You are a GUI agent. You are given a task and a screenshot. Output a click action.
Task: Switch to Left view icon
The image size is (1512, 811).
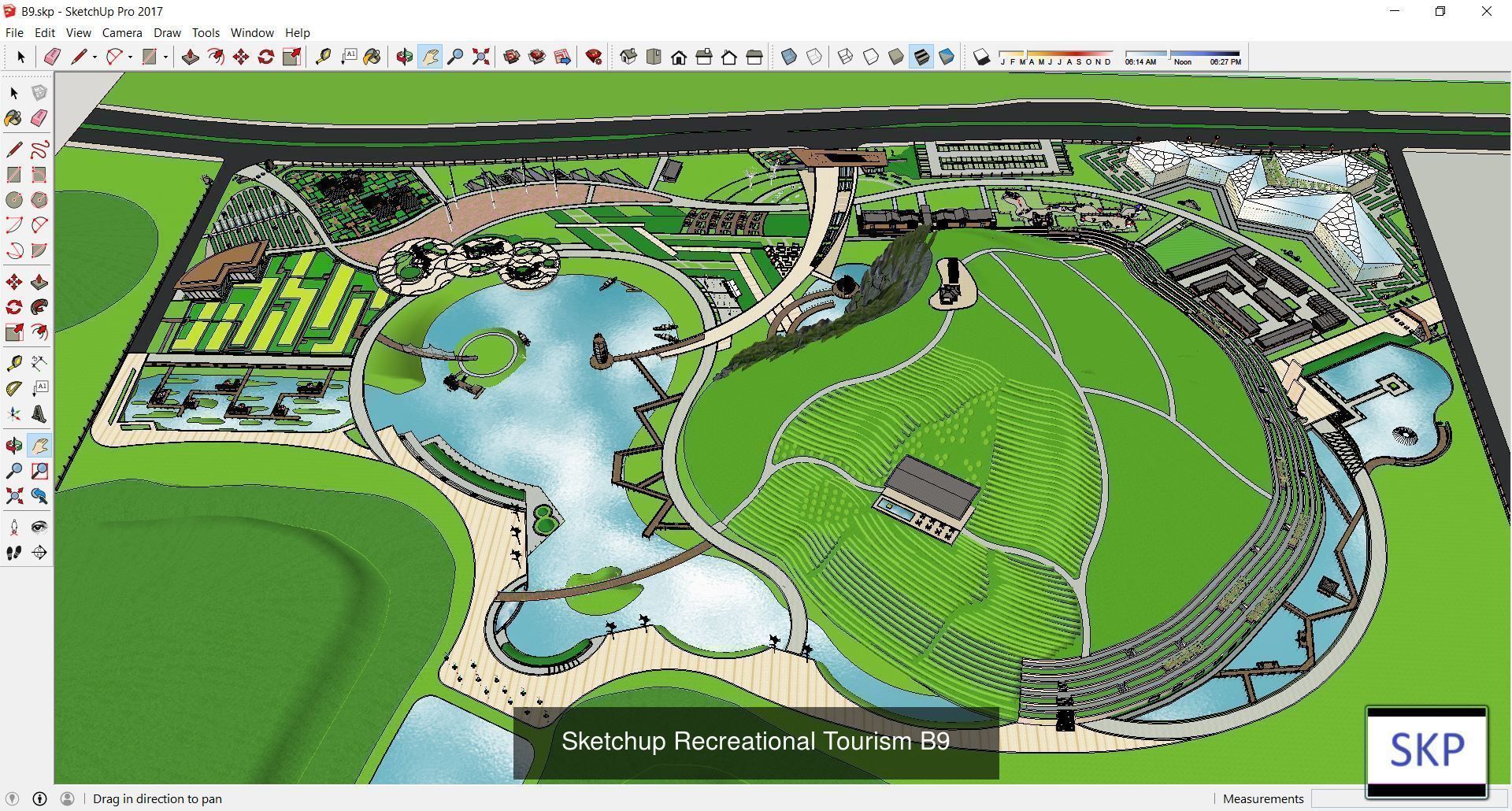click(x=754, y=57)
